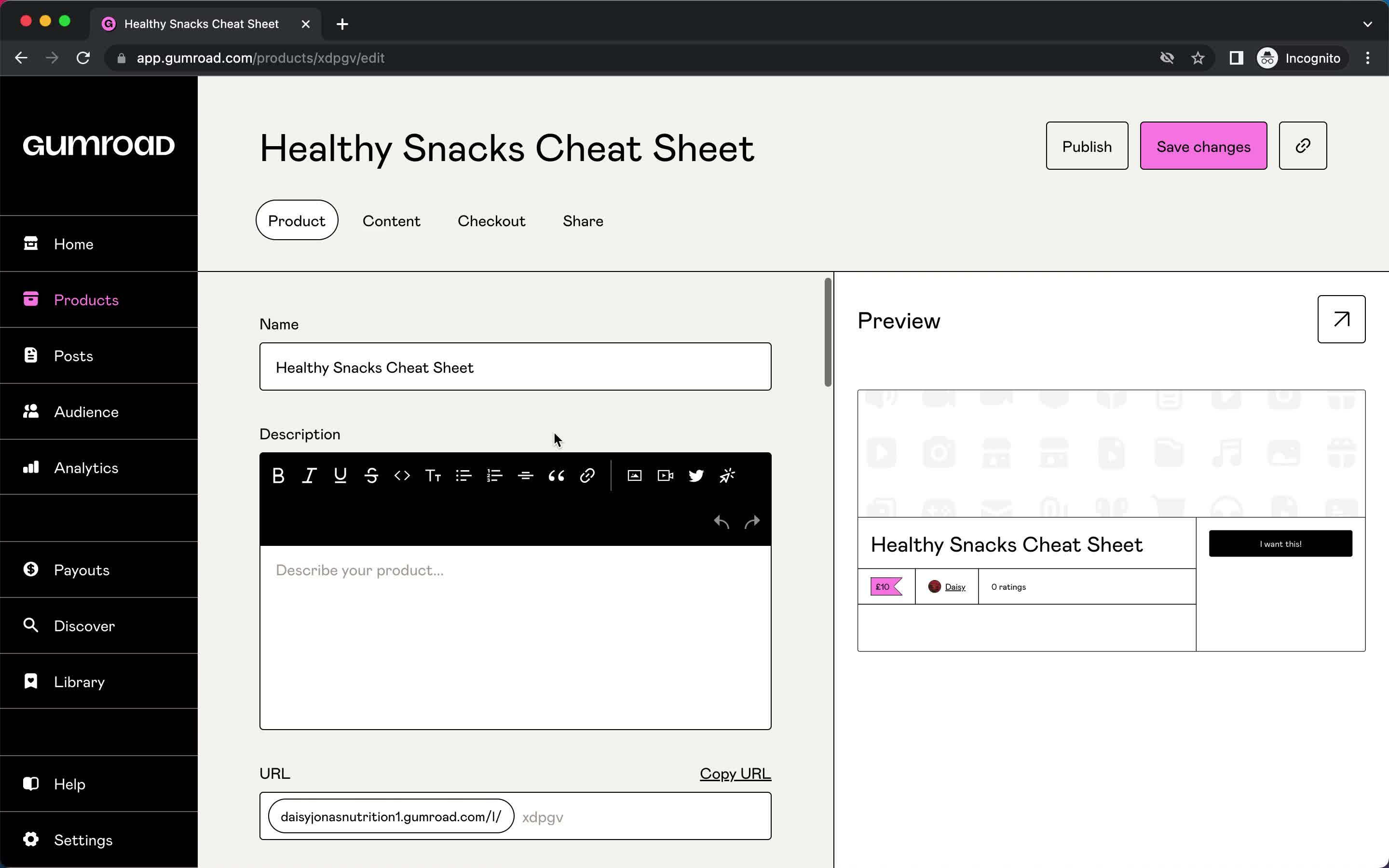Insert a link in the description
The width and height of the screenshot is (1389, 868).
click(x=587, y=475)
